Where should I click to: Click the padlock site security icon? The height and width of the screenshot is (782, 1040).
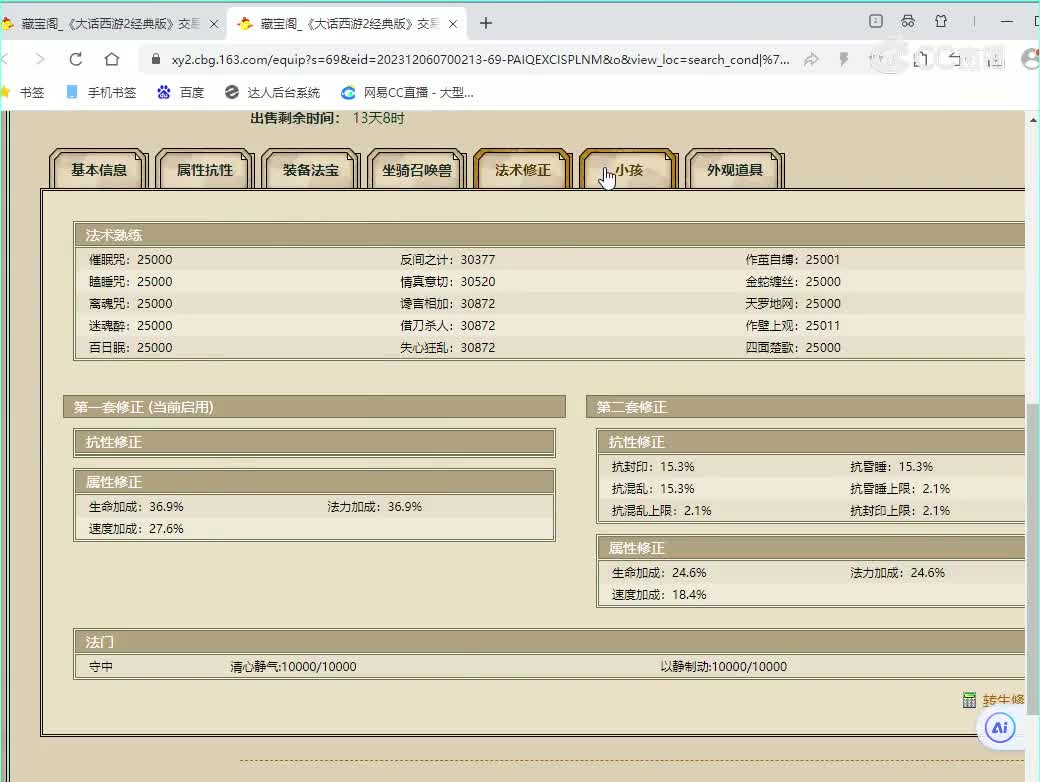click(x=156, y=59)
